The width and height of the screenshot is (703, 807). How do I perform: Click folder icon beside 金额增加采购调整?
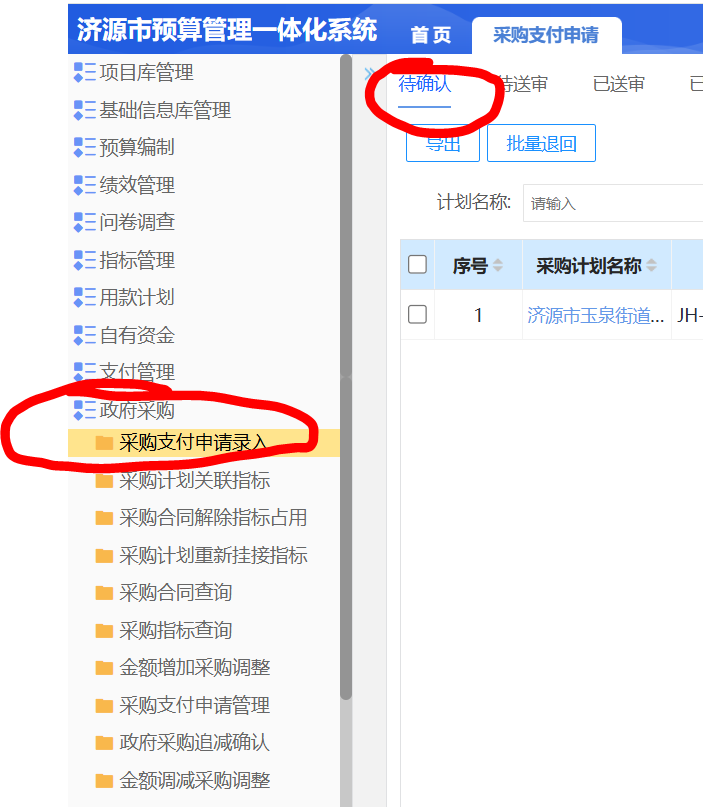104,668
